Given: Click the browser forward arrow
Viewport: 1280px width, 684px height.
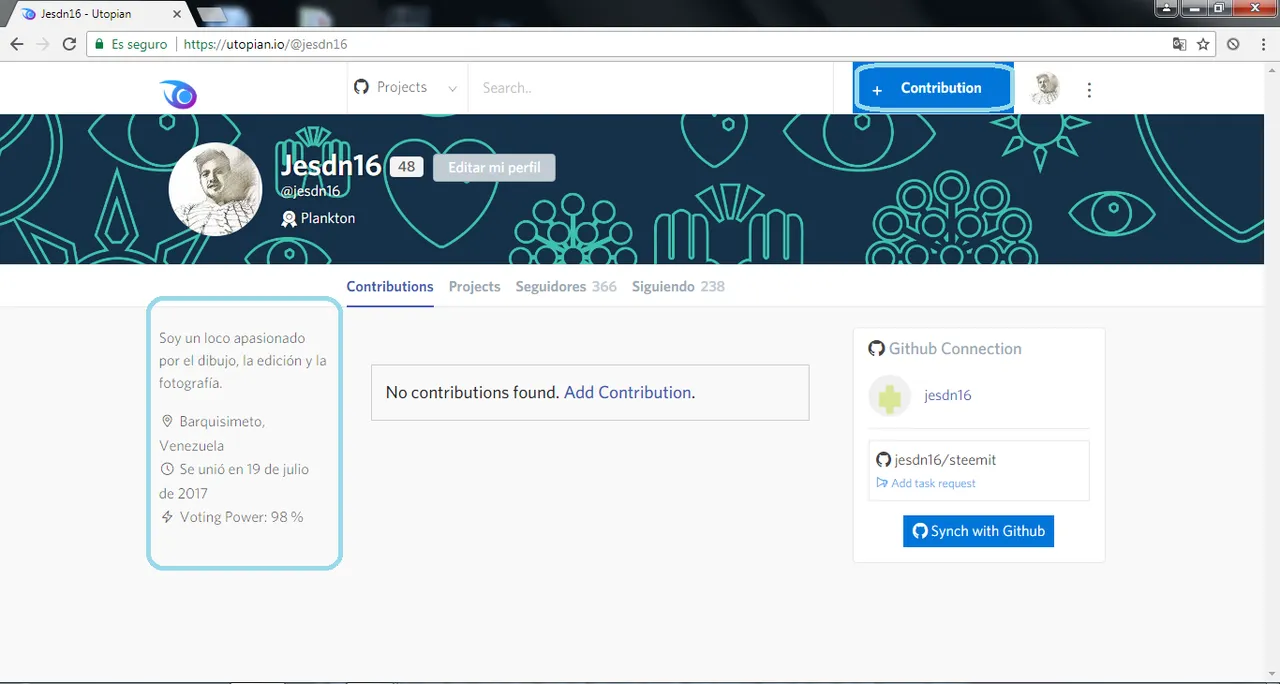Looking at the screenshot, I should [x=43, y=44].
